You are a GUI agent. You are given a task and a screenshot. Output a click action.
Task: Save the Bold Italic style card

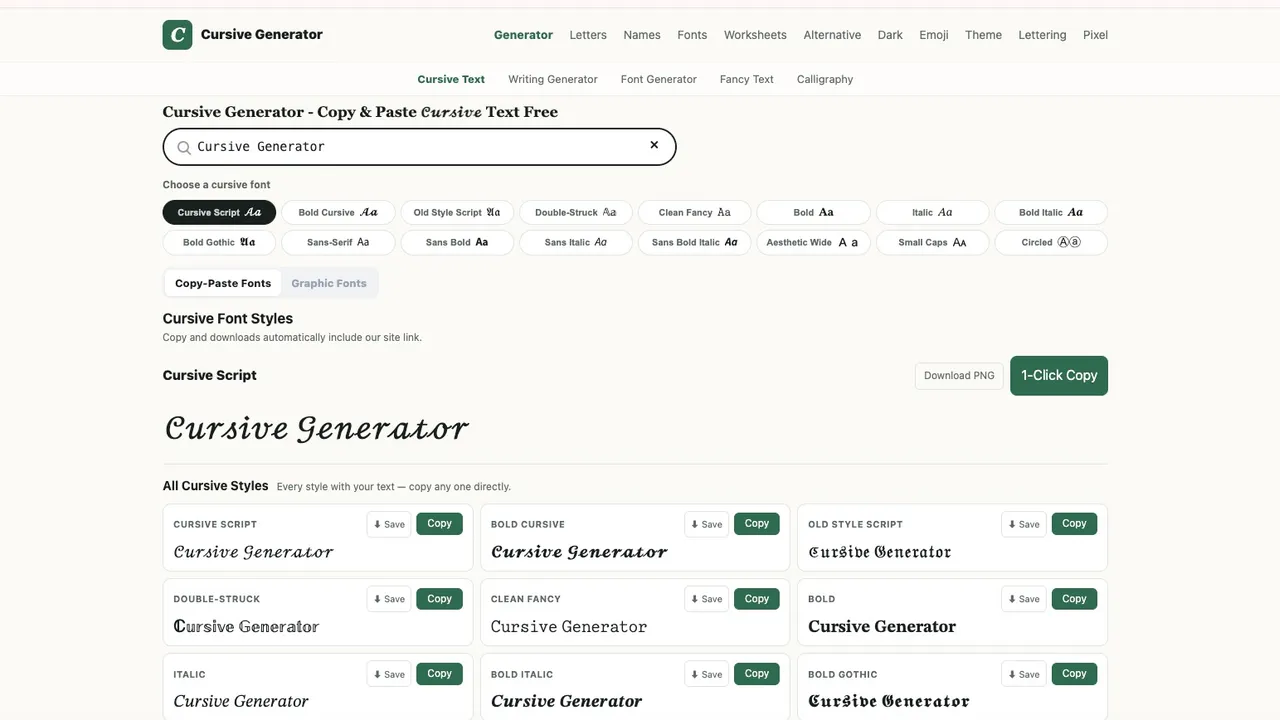coord(706,674)
